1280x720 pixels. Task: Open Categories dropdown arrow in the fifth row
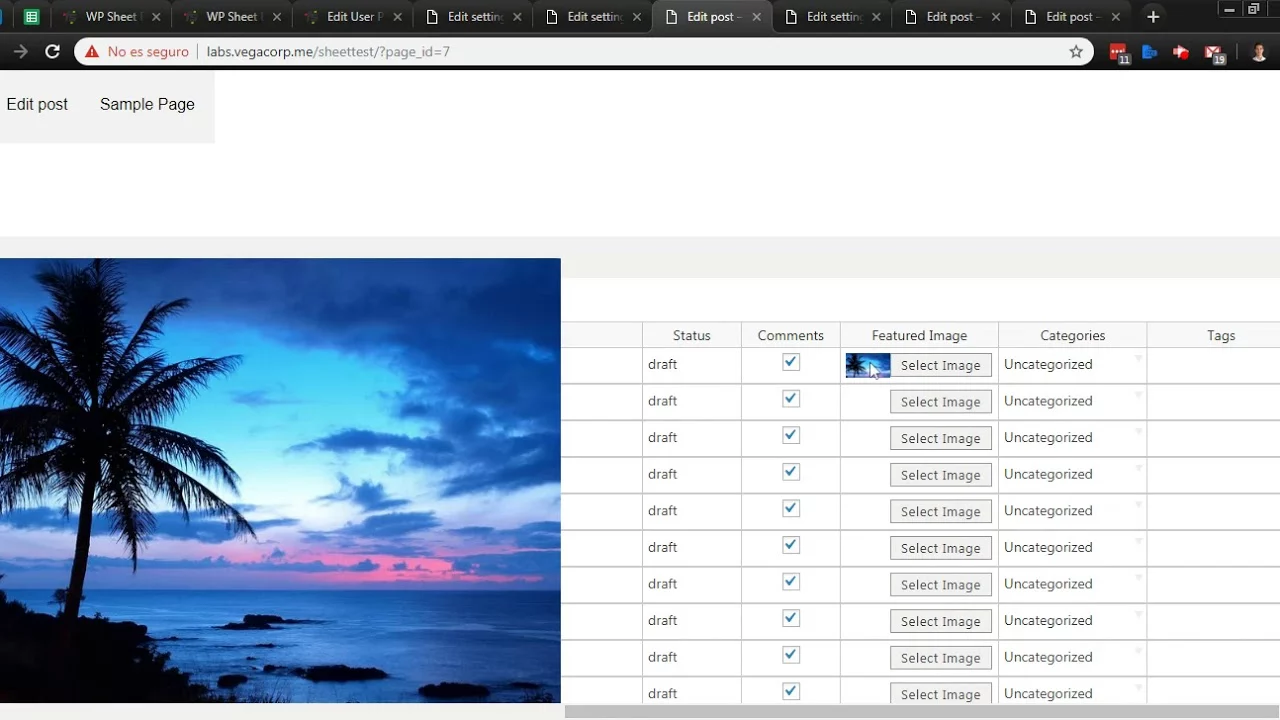pyautogui.click(x=1138, y=504)
